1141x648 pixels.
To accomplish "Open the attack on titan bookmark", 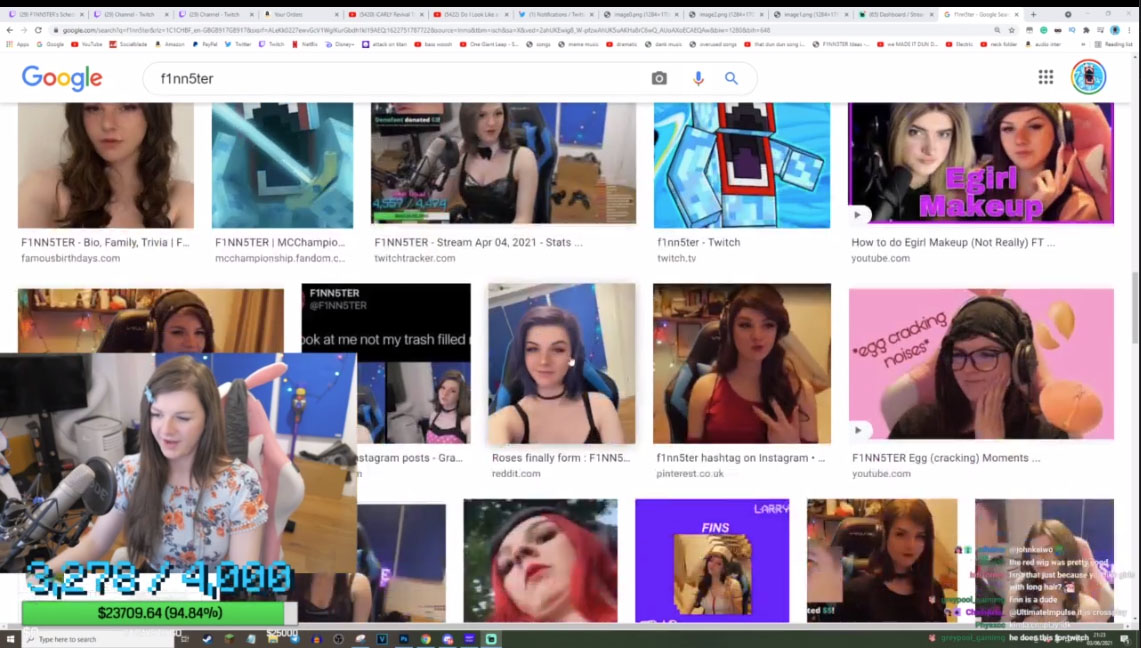I will click(x=385, y=44).
